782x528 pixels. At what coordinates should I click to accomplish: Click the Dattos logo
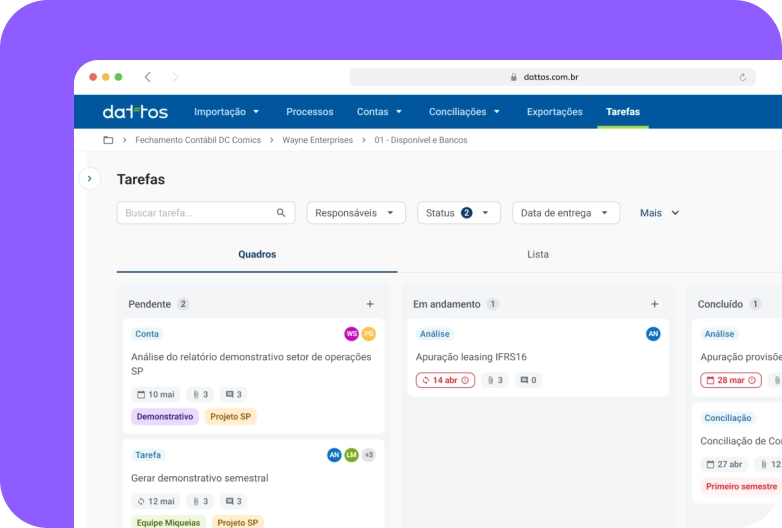(x=135, y=112)
